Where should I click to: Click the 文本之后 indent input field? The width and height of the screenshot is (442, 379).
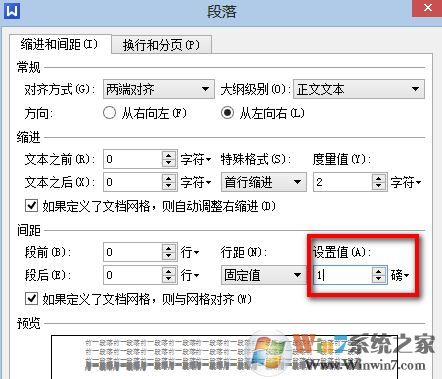(x=133, y=182)
